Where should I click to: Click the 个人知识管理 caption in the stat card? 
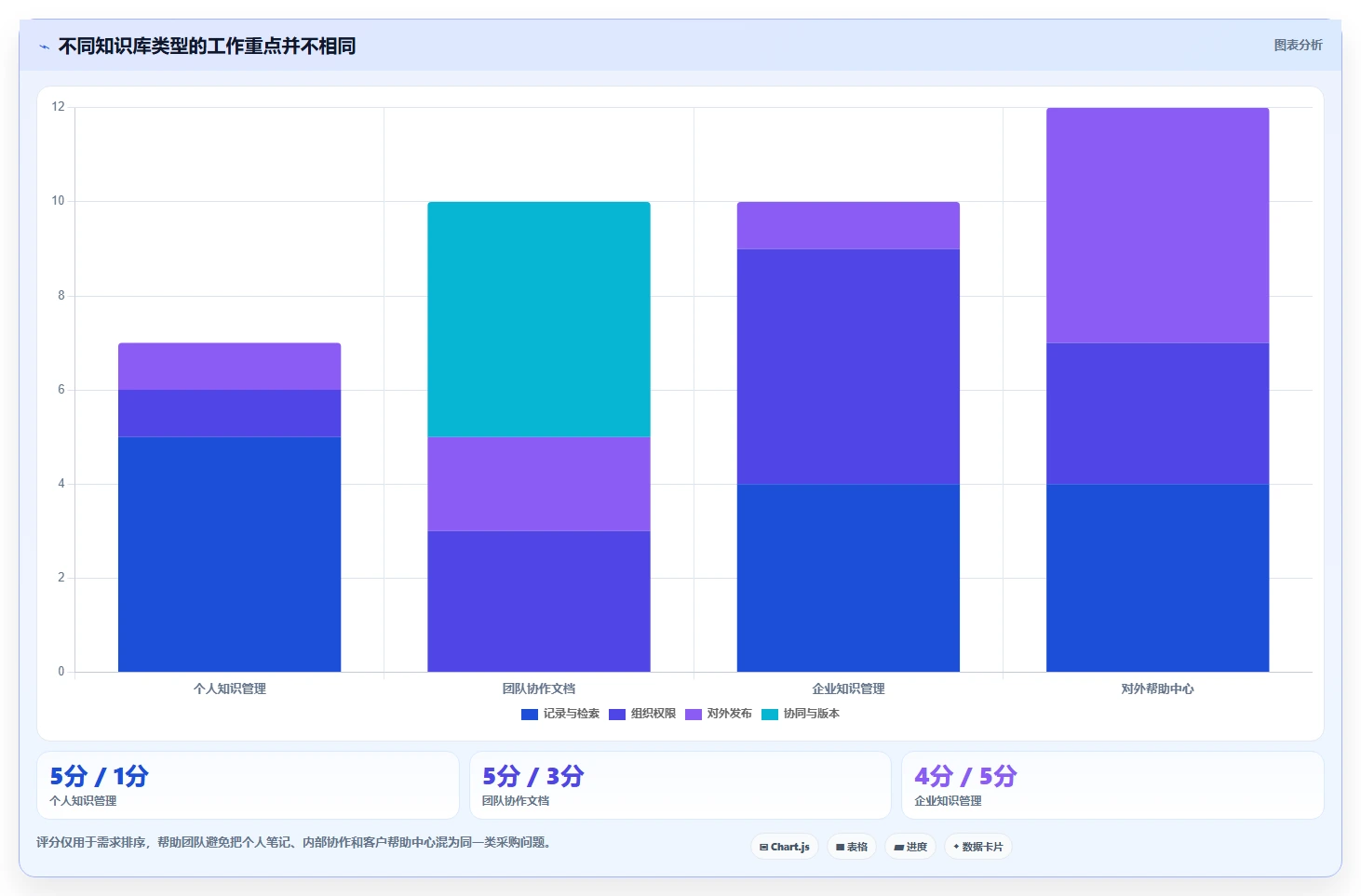[x=83, y=801]
